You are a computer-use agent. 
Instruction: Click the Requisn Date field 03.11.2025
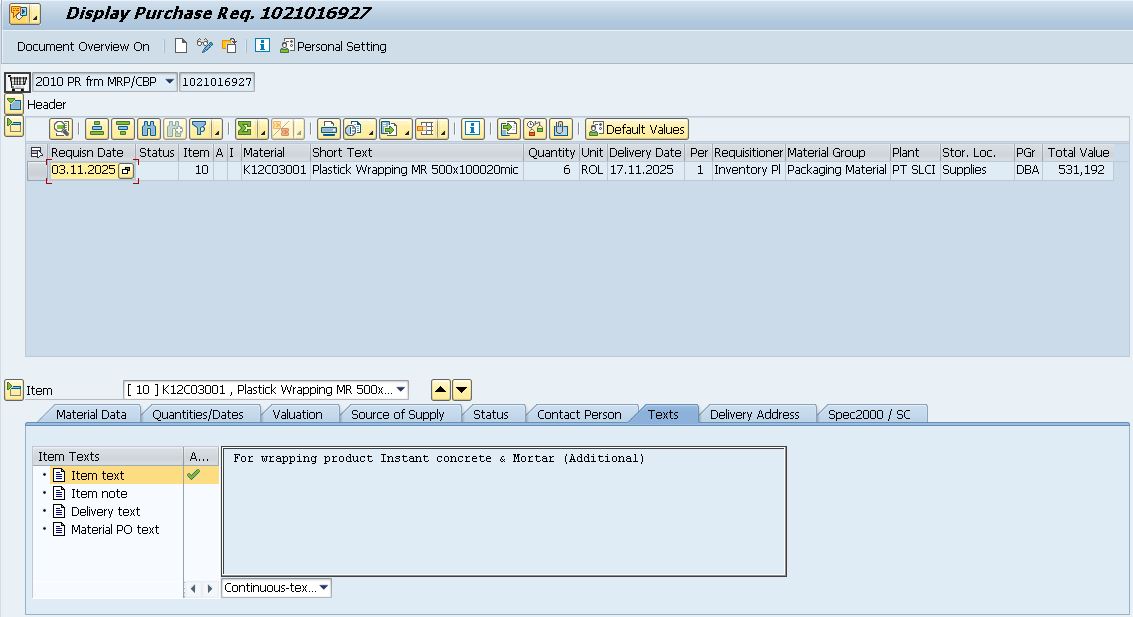coord(84,170)
